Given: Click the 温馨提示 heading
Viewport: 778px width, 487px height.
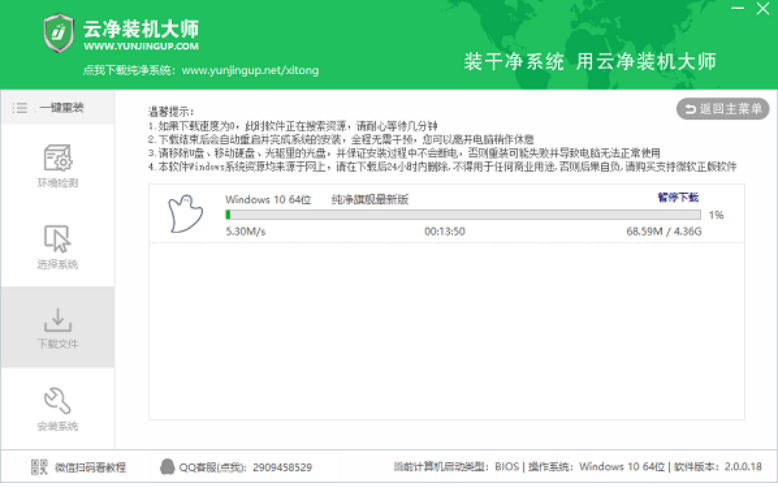Looking at the screenshot, I should pyautogui.click(x=171, y=112).
